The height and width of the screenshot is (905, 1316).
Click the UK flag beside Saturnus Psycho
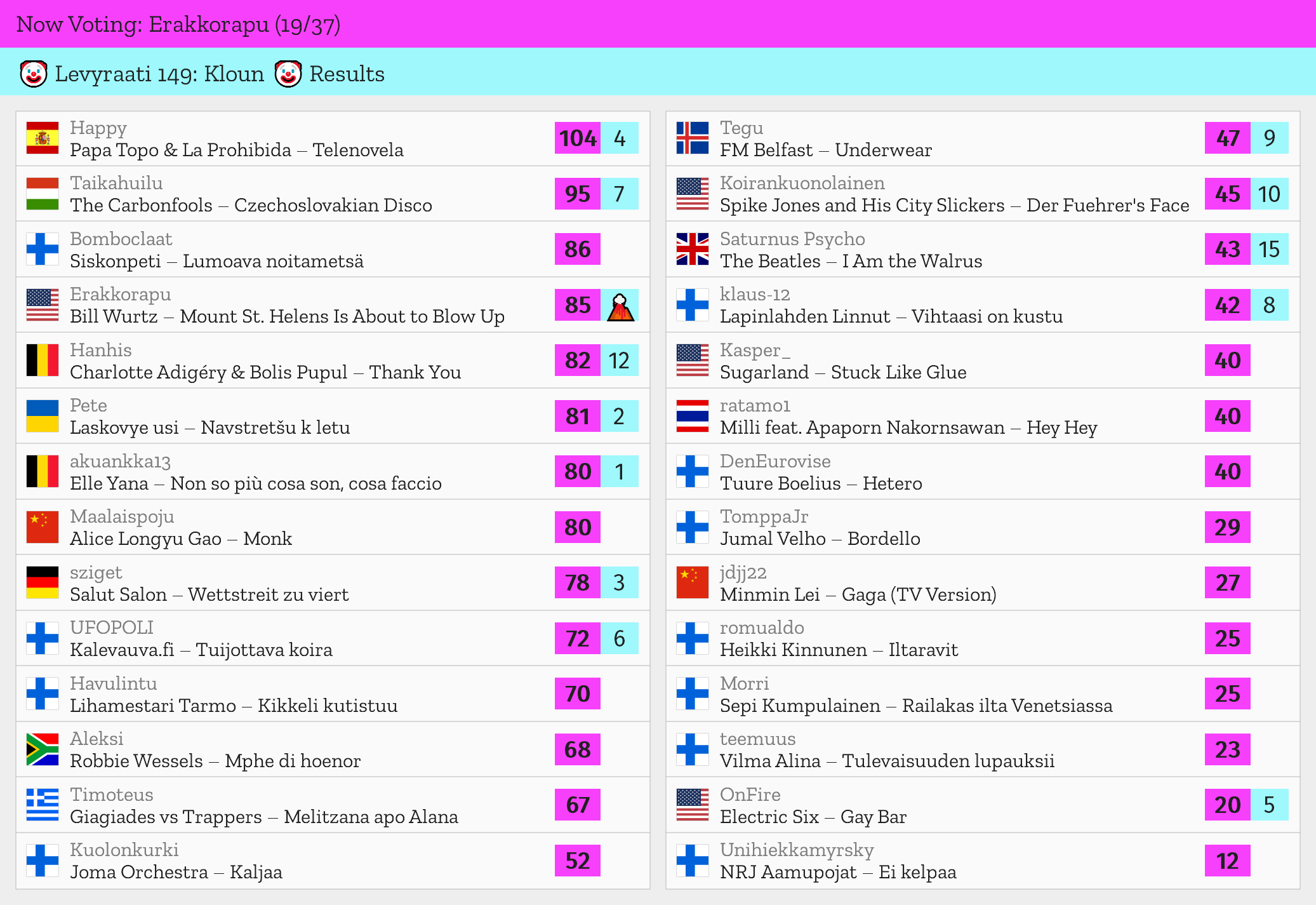692,249
